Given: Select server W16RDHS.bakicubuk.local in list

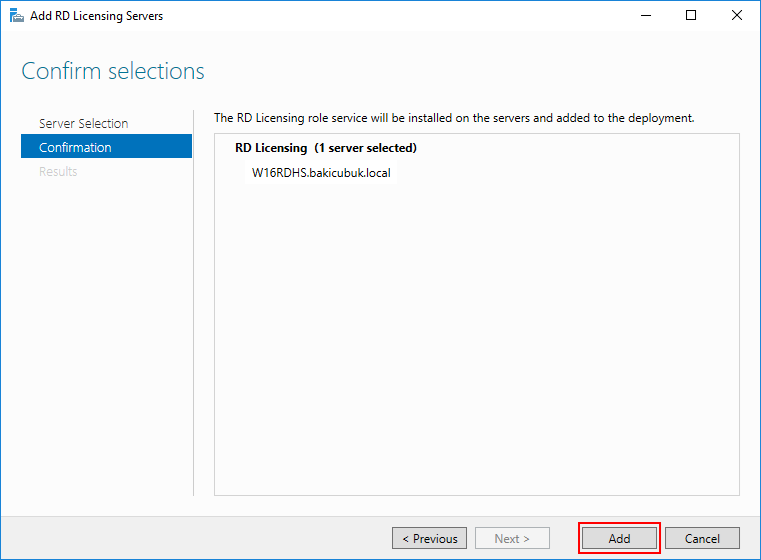Looking at the screenshot, I should [x=321, y=173].
